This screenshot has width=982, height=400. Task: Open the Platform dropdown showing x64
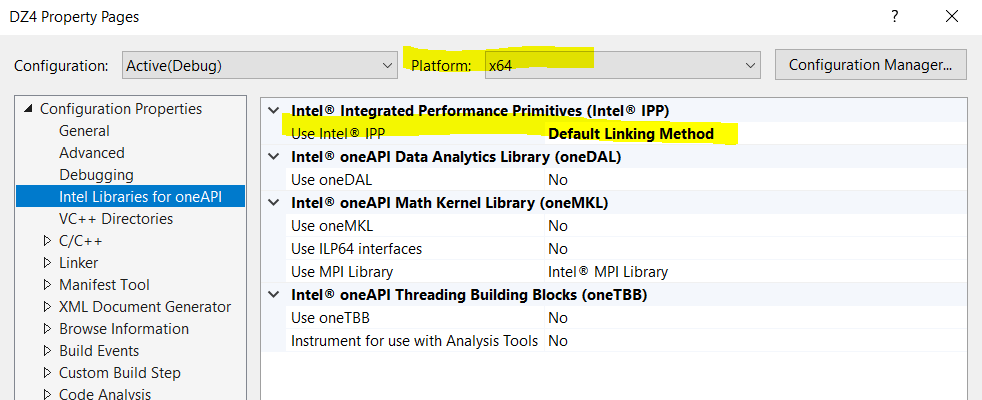pos(623,65)
